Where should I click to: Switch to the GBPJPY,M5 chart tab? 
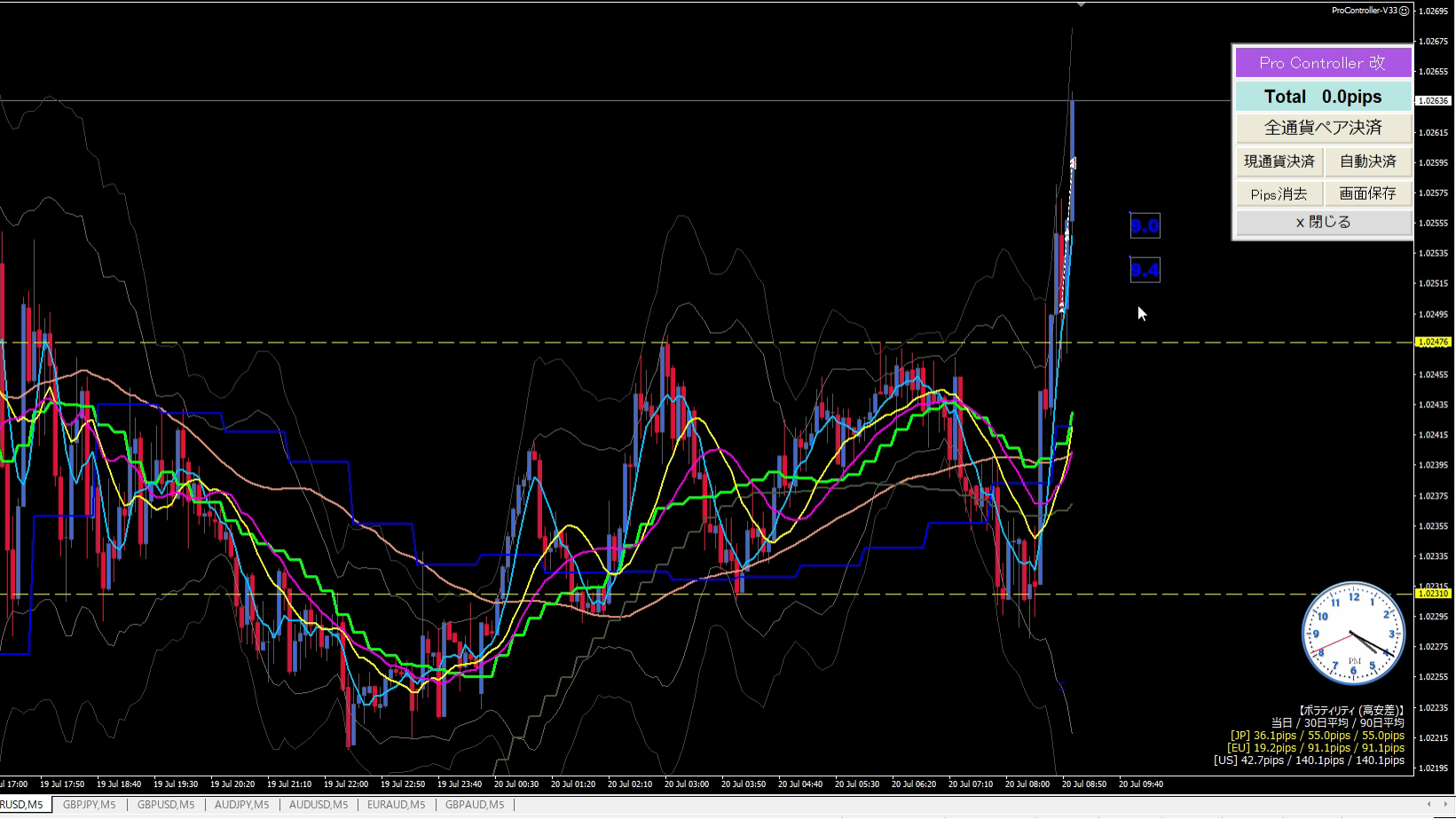click(x=89, y=805)
